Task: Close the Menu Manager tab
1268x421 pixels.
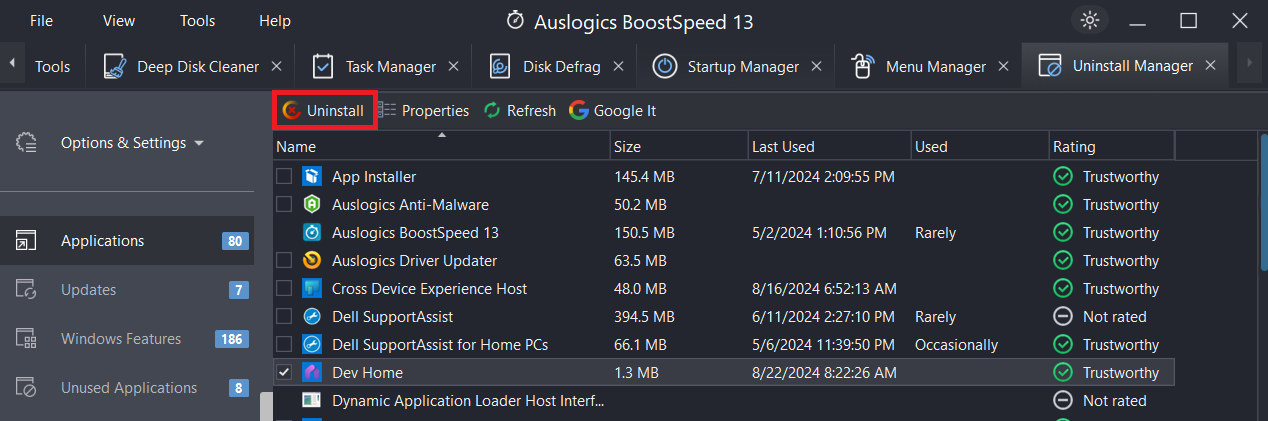Action: (1003, 66)
